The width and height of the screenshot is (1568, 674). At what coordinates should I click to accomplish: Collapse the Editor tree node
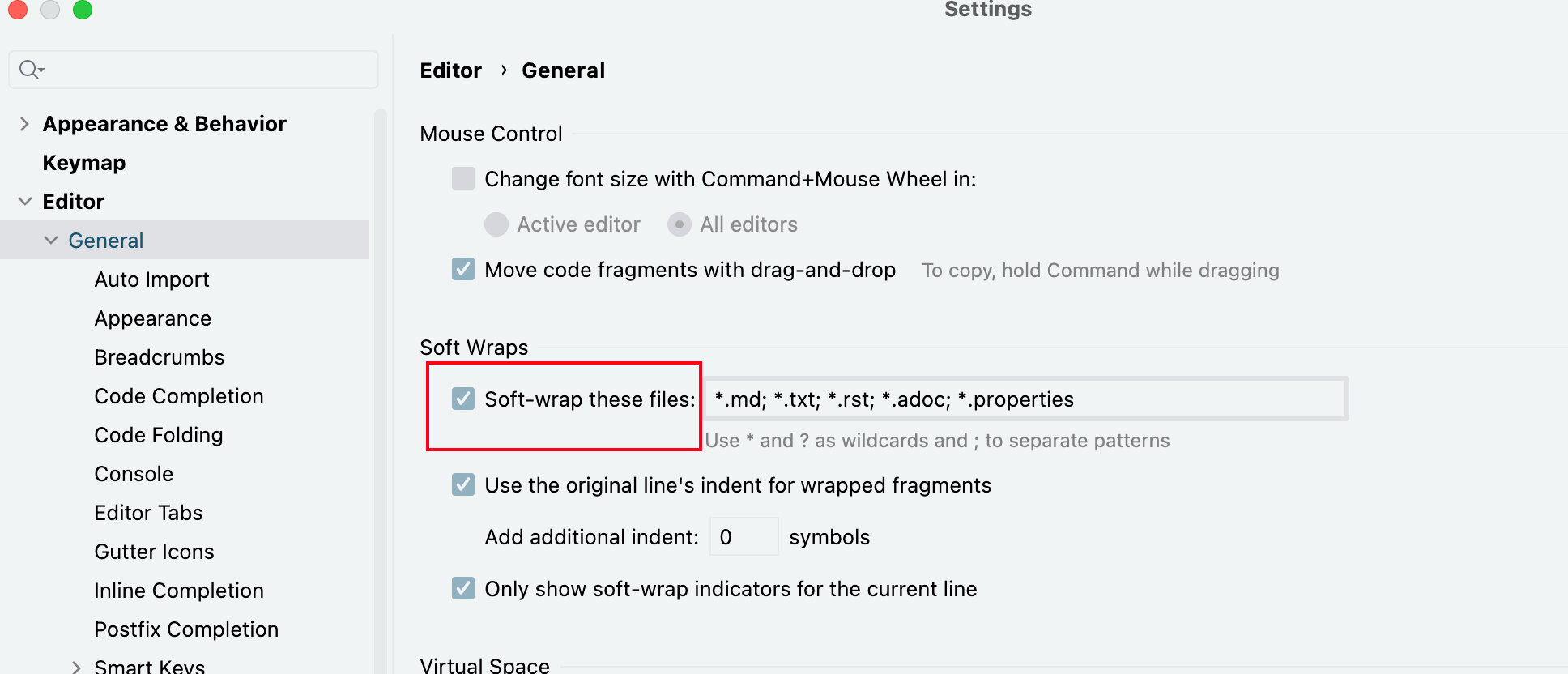click(24, 202)
